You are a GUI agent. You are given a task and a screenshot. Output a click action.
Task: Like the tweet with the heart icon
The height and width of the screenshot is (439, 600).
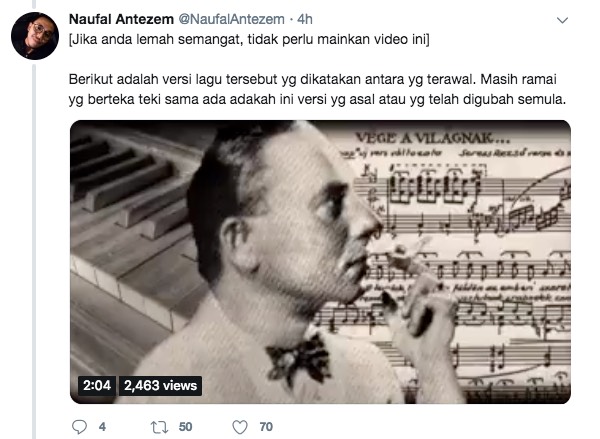(240, 427)
